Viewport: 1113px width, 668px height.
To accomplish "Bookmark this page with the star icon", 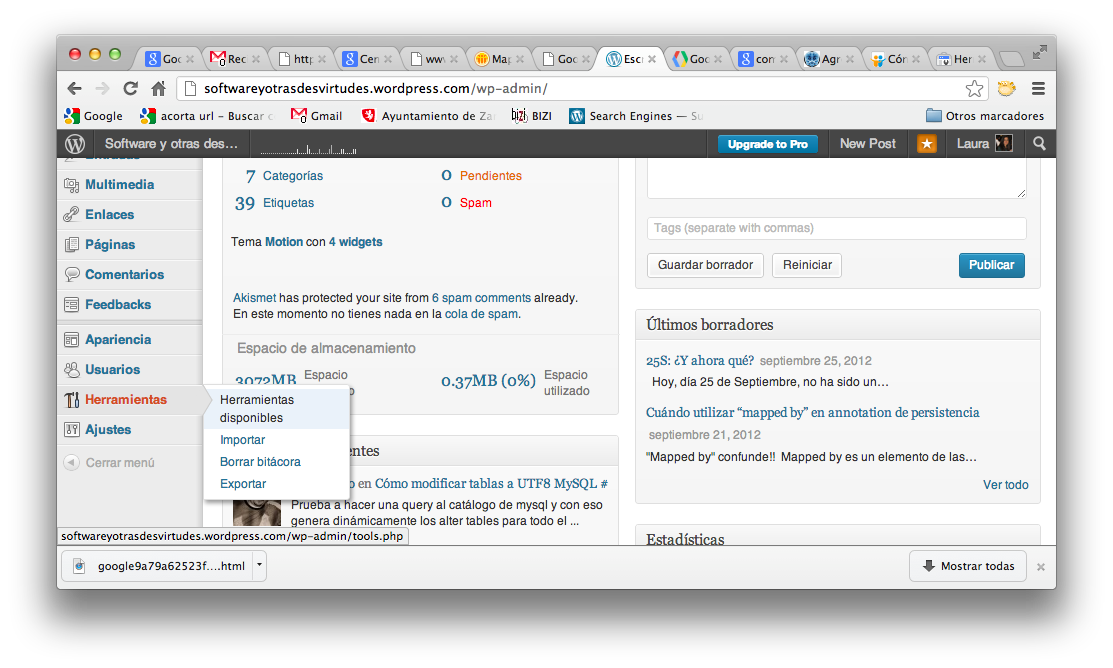I will coord(974,89).
